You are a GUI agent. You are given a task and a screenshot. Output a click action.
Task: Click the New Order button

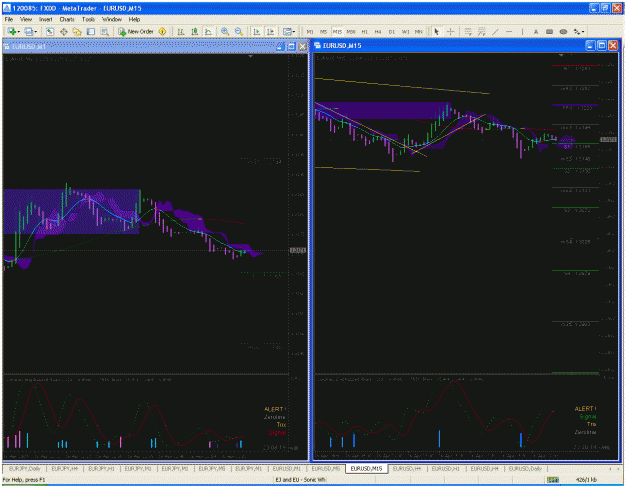[136, 31]
